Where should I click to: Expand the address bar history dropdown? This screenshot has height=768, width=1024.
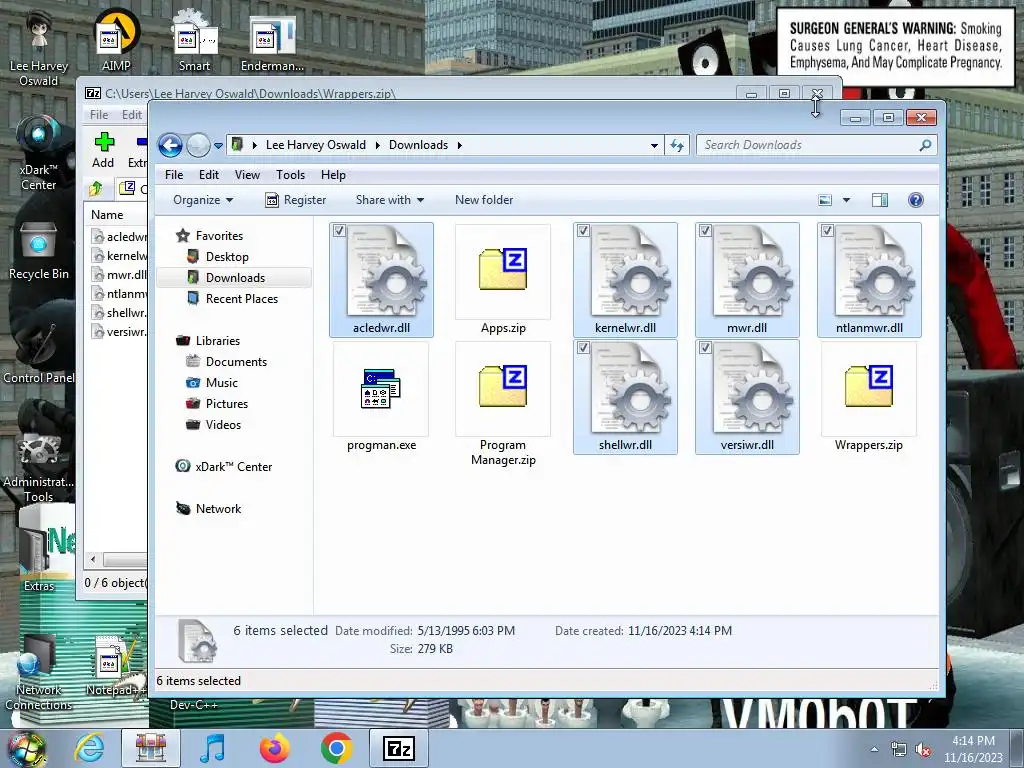654,146
